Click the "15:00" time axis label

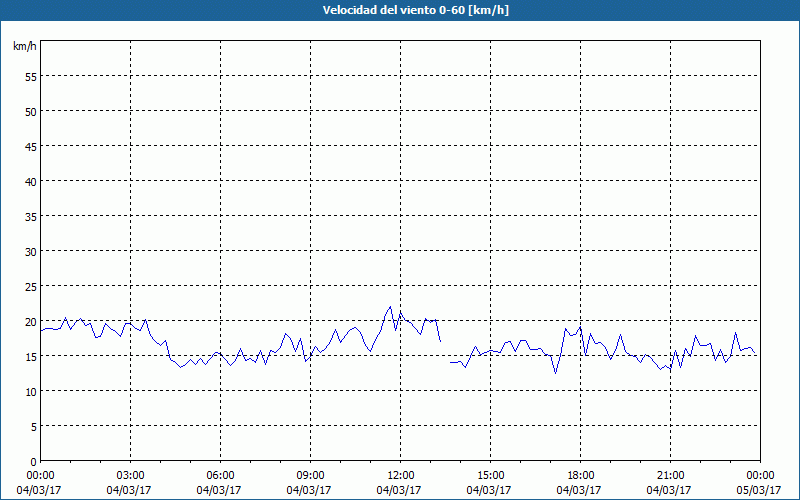point(490,476)
